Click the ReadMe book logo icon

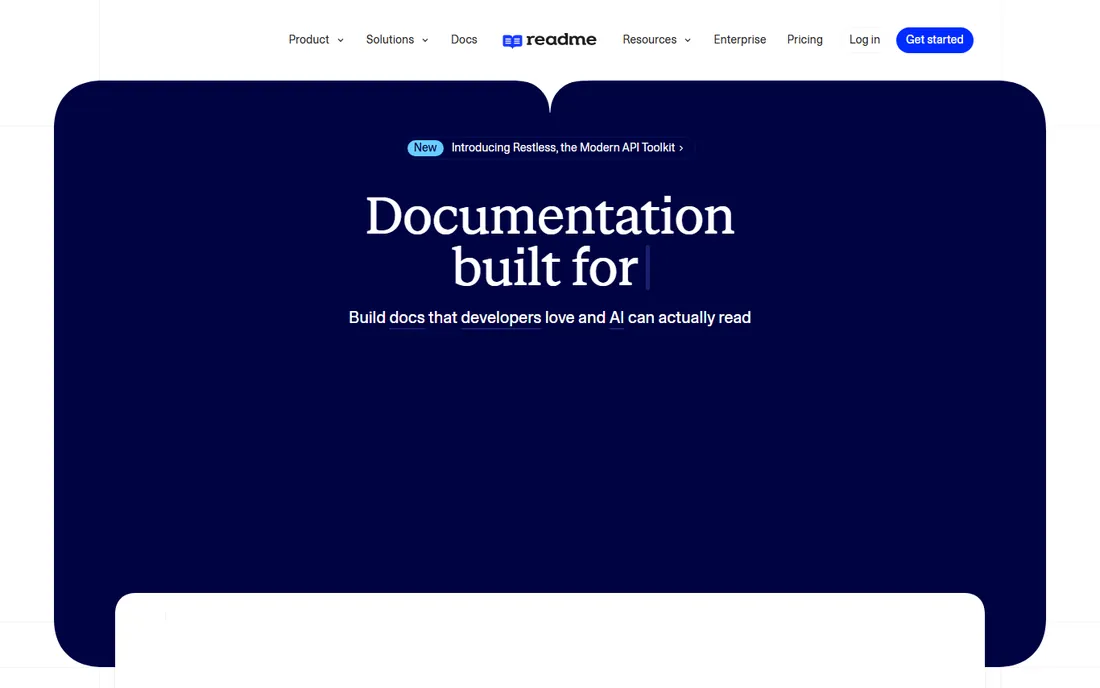[x=512, y=41]
